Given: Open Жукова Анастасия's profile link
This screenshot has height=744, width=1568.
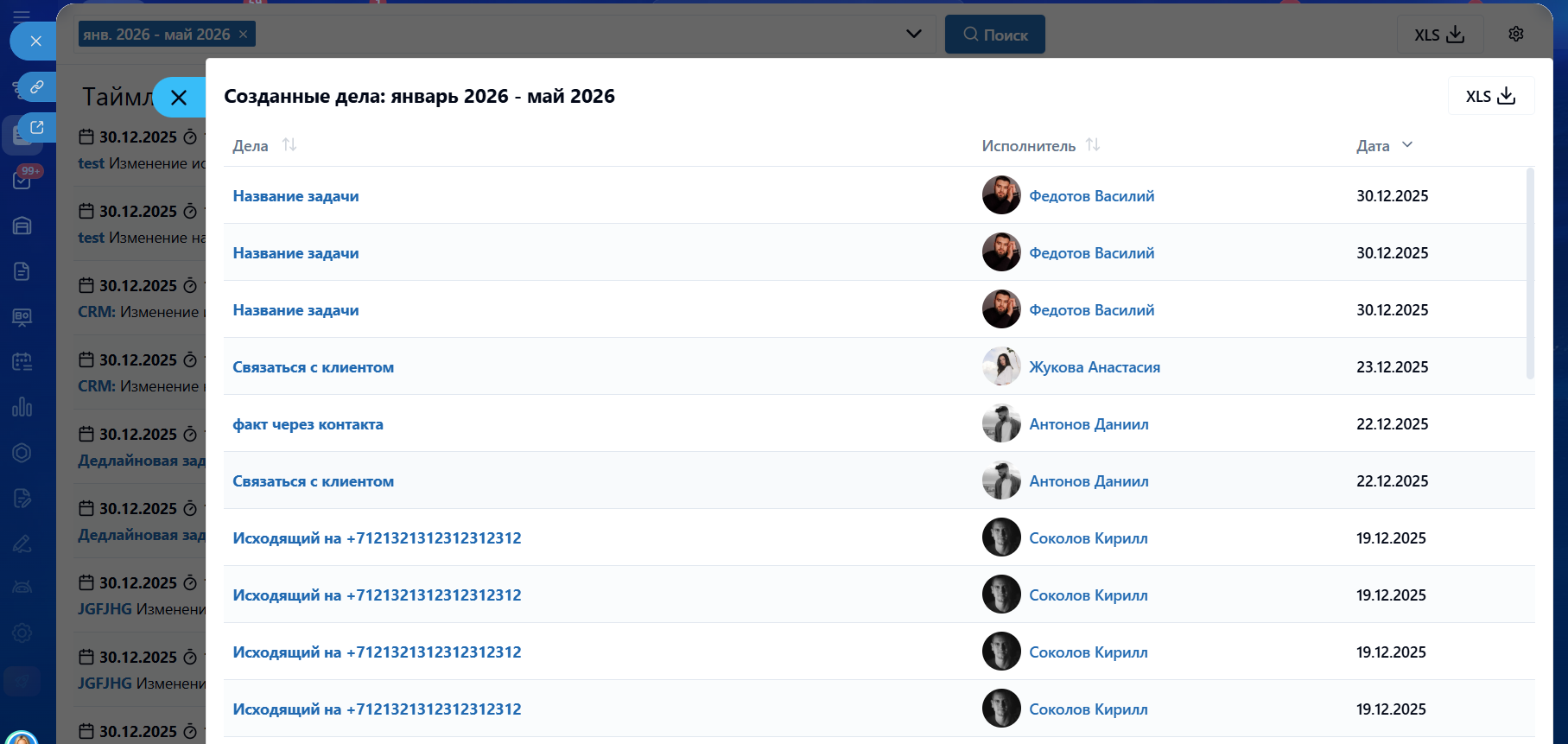Looking at the screenshot, I should 1094,367.
